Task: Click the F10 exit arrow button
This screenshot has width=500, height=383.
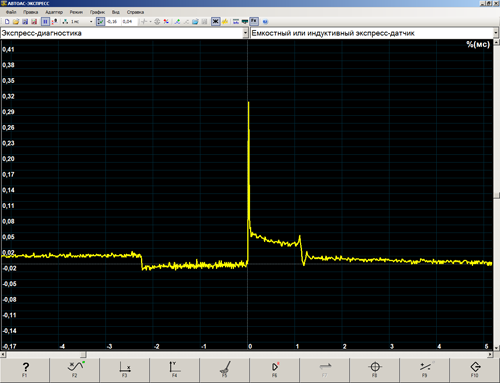Action: pos(475,370)
